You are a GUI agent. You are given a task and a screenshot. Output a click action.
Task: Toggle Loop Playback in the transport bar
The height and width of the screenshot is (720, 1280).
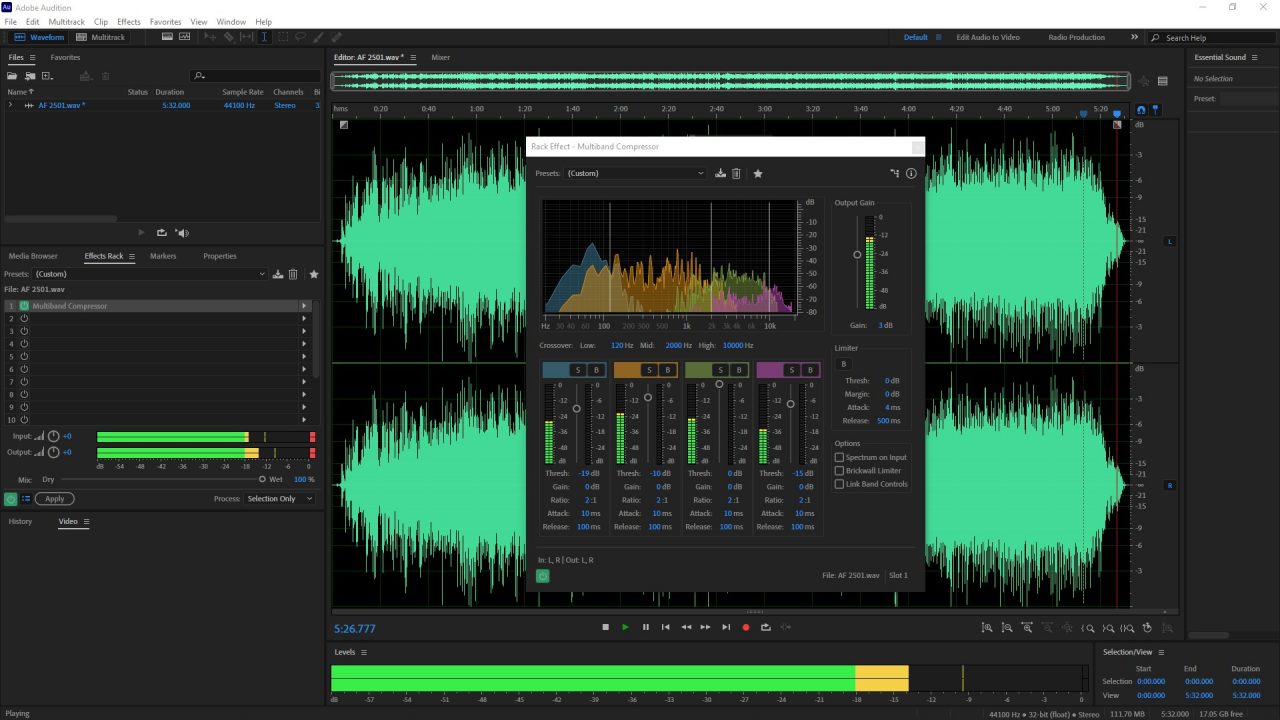click(x=765, y=627)
